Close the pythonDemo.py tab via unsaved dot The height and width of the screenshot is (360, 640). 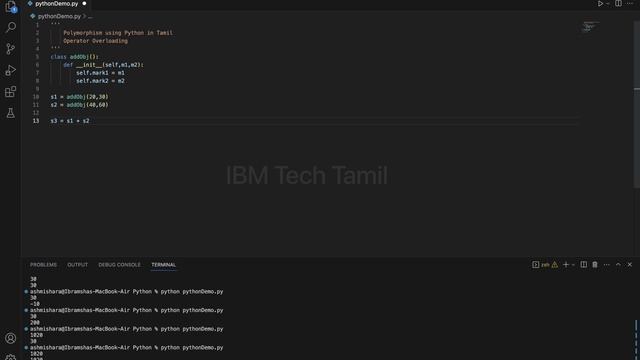pyautogui.click(x=84, y=4)
